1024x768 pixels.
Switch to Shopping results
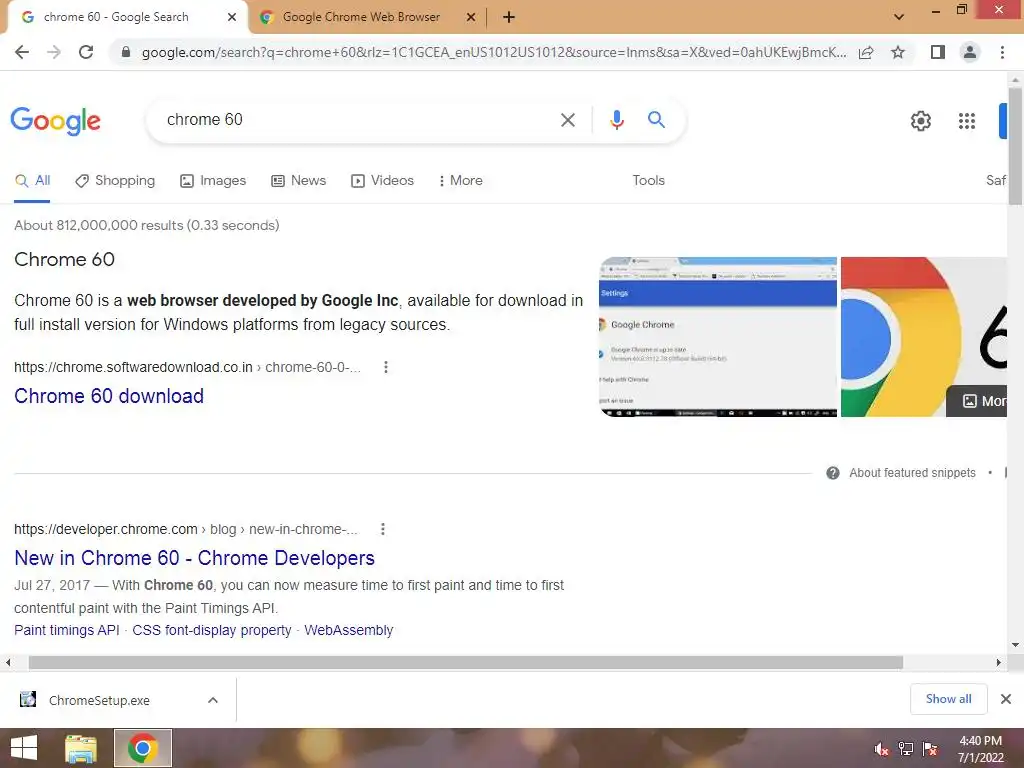click(x=115, y=181)
